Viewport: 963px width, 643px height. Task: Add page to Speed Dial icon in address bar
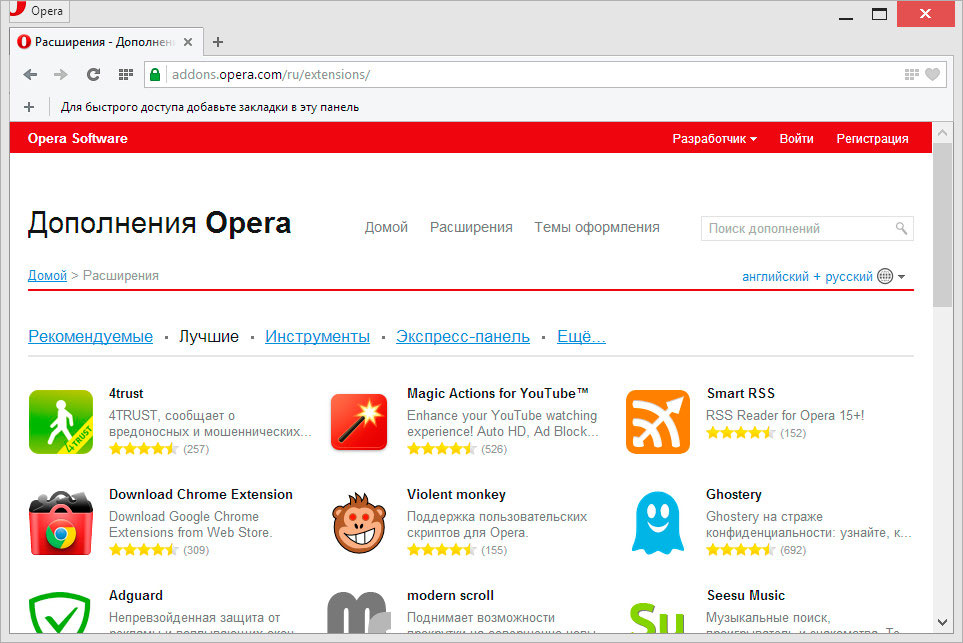[x=911, y=74]
